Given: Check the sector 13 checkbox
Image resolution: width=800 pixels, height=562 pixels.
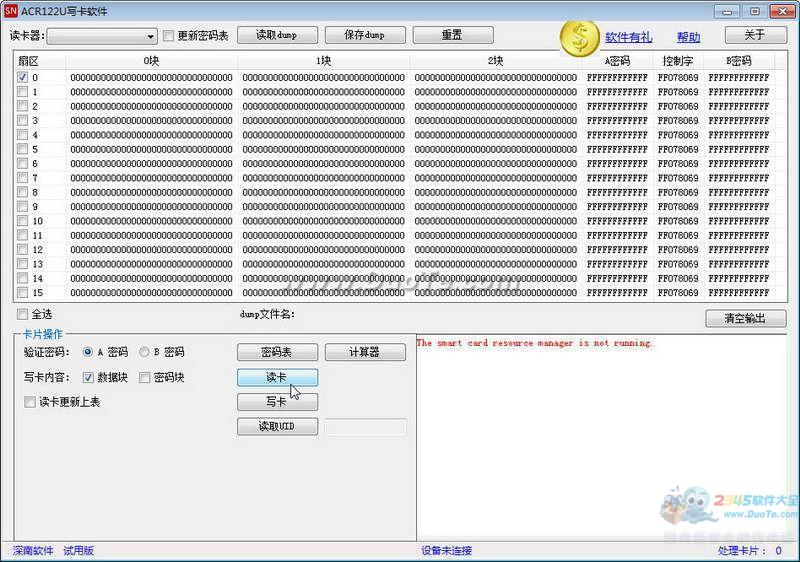Looking at the screenshot, I should [x=22, y=263].
